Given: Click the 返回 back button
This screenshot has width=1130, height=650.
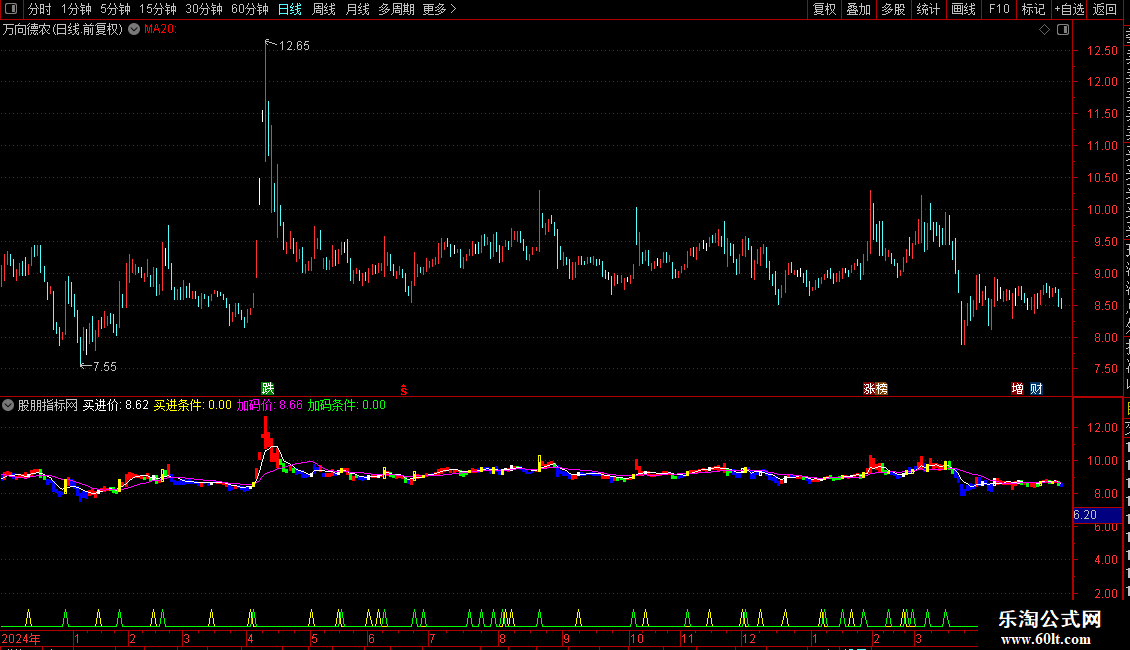Looking at the screenshot, I should click(1104, 9).
